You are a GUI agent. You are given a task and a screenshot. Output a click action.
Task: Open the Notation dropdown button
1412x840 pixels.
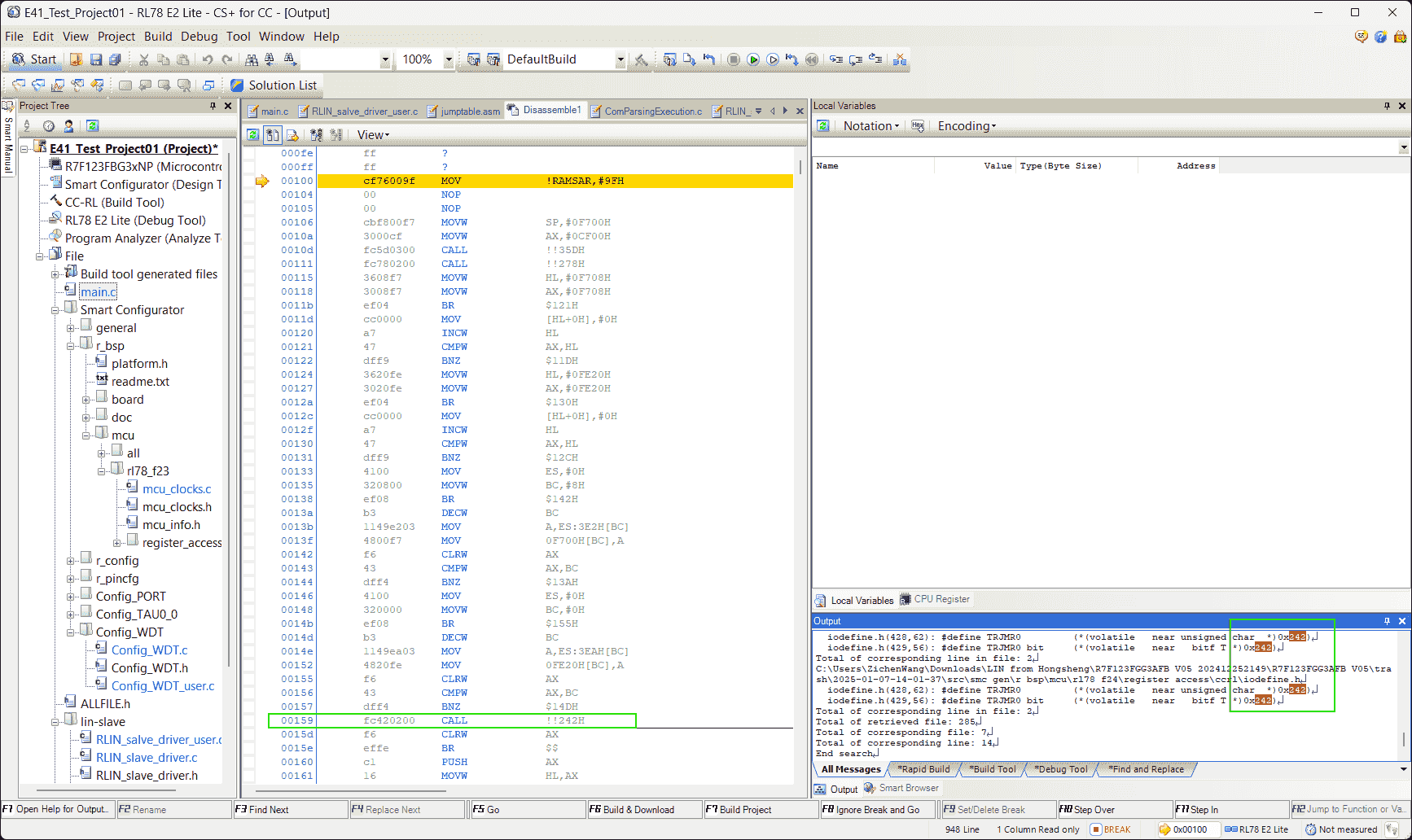(870, 126)
